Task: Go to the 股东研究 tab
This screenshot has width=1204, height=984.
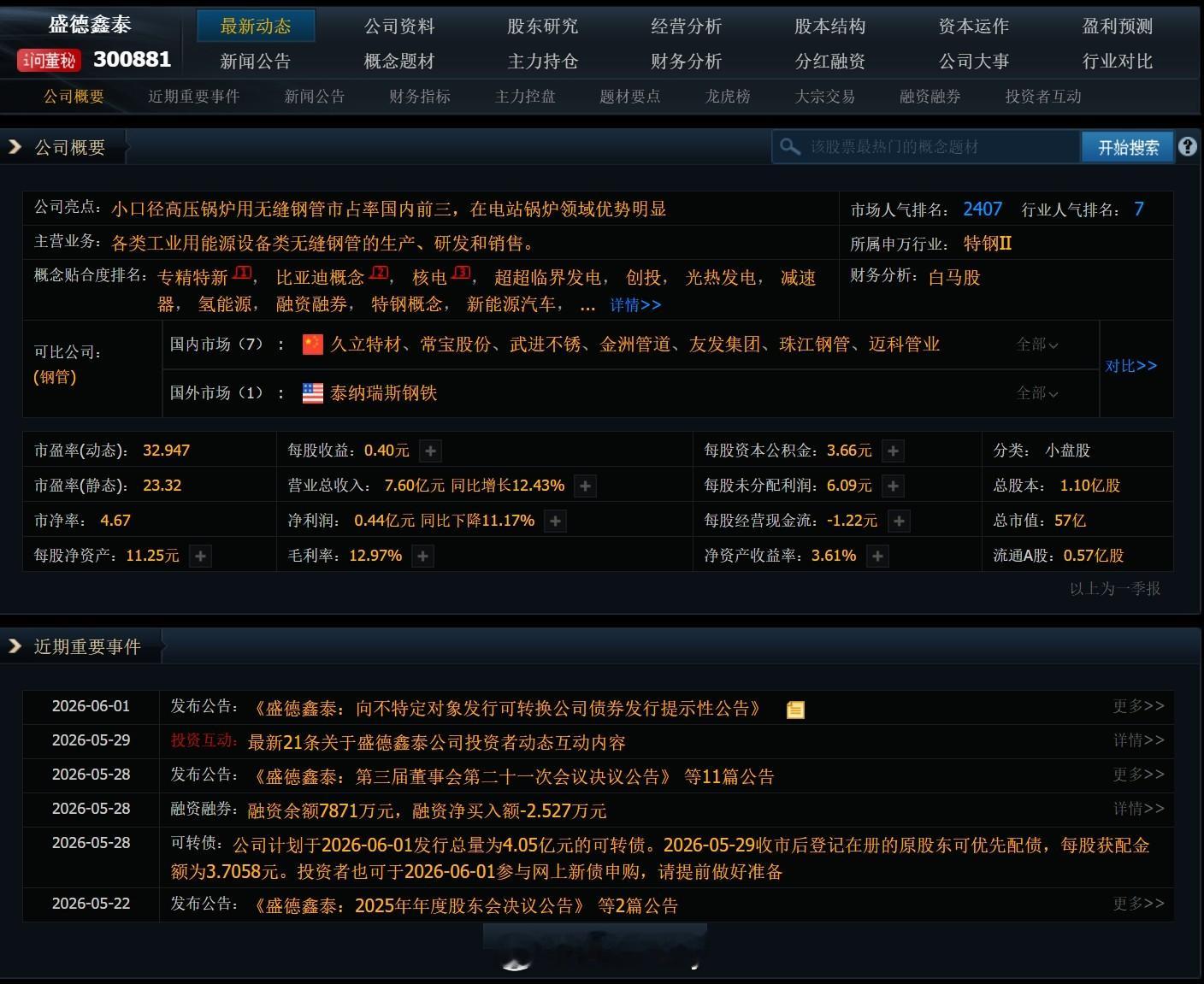Action: (x=543, y=27)
